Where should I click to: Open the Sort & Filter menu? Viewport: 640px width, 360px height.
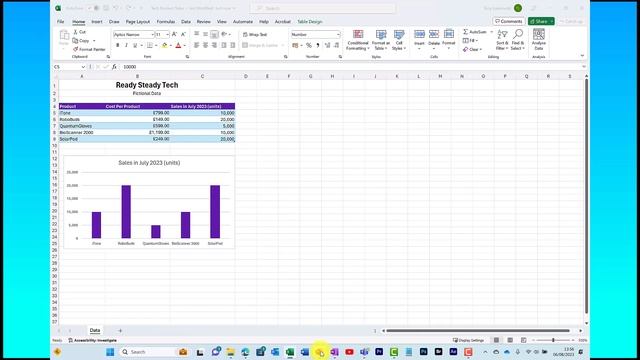click(502, 40)
